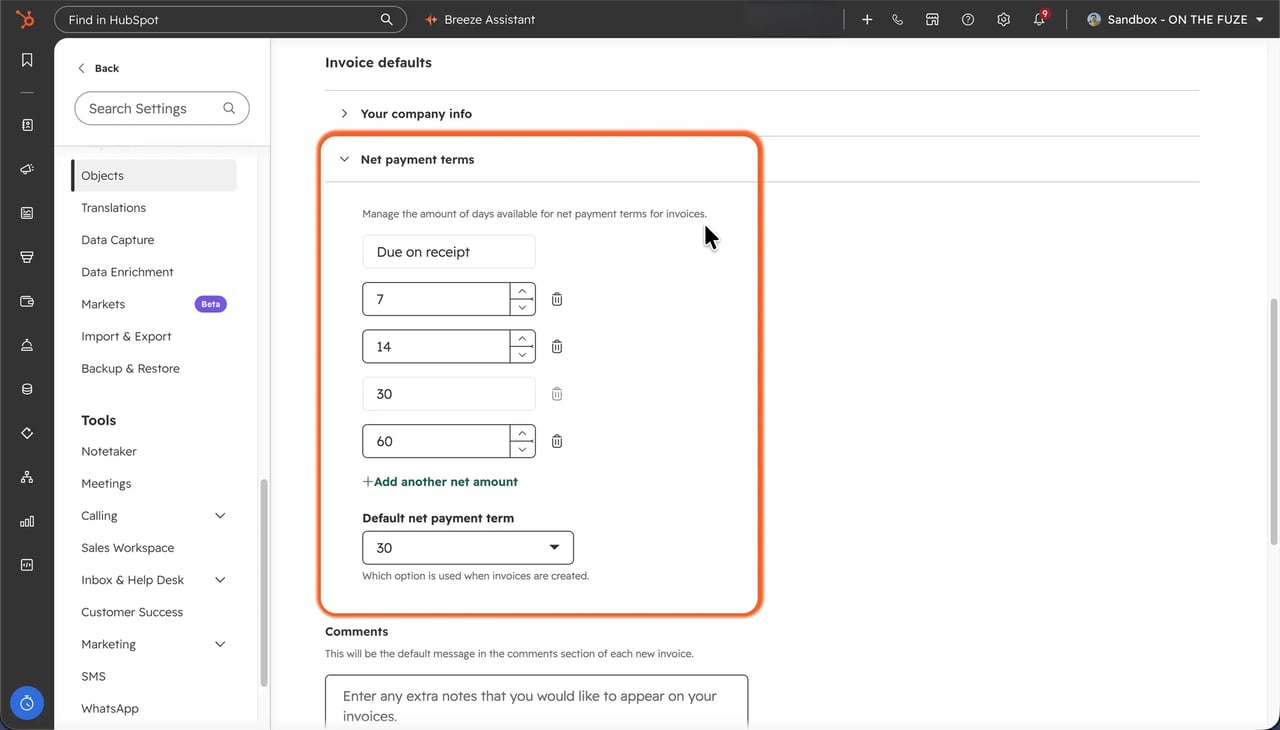Open Content icon in left rail

(x=27, y=213)
